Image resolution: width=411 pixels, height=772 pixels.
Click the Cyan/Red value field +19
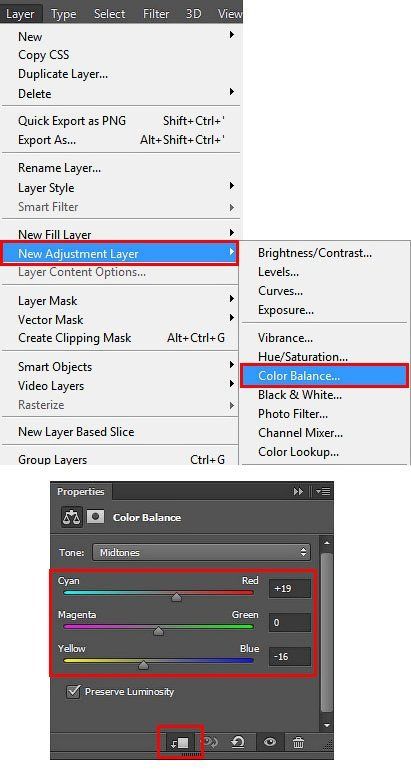click(290, 588)
